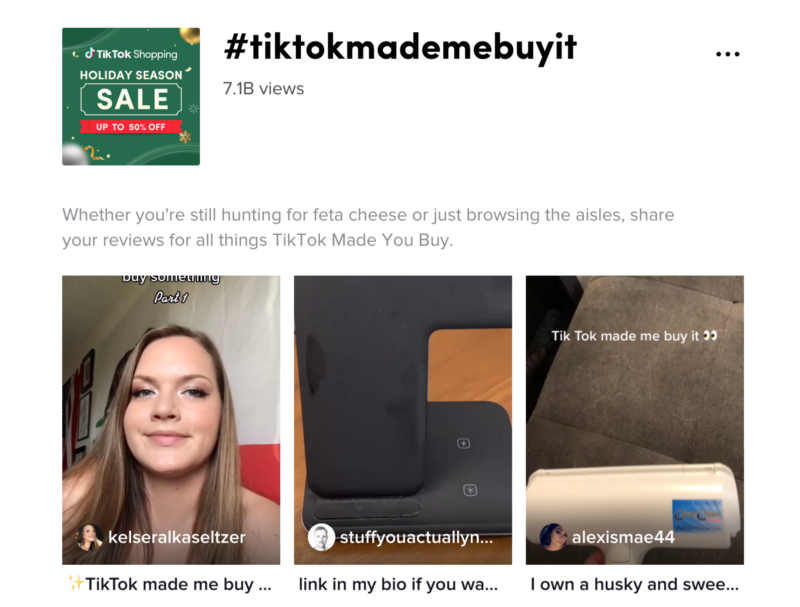Click the 'link in my bio' caption

pyautogui.click(x=398, y=584)
